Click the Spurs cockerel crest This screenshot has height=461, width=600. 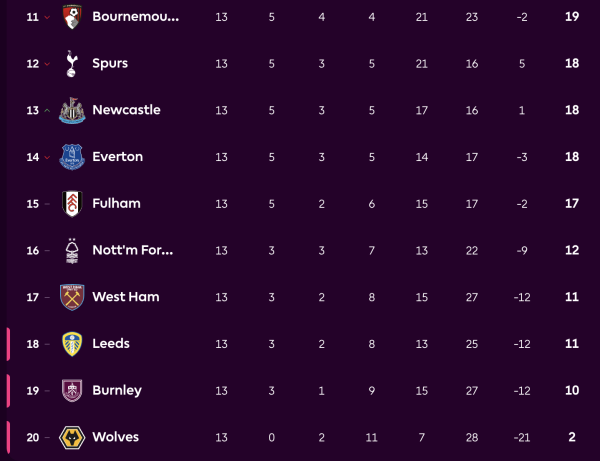click(72, 63)
